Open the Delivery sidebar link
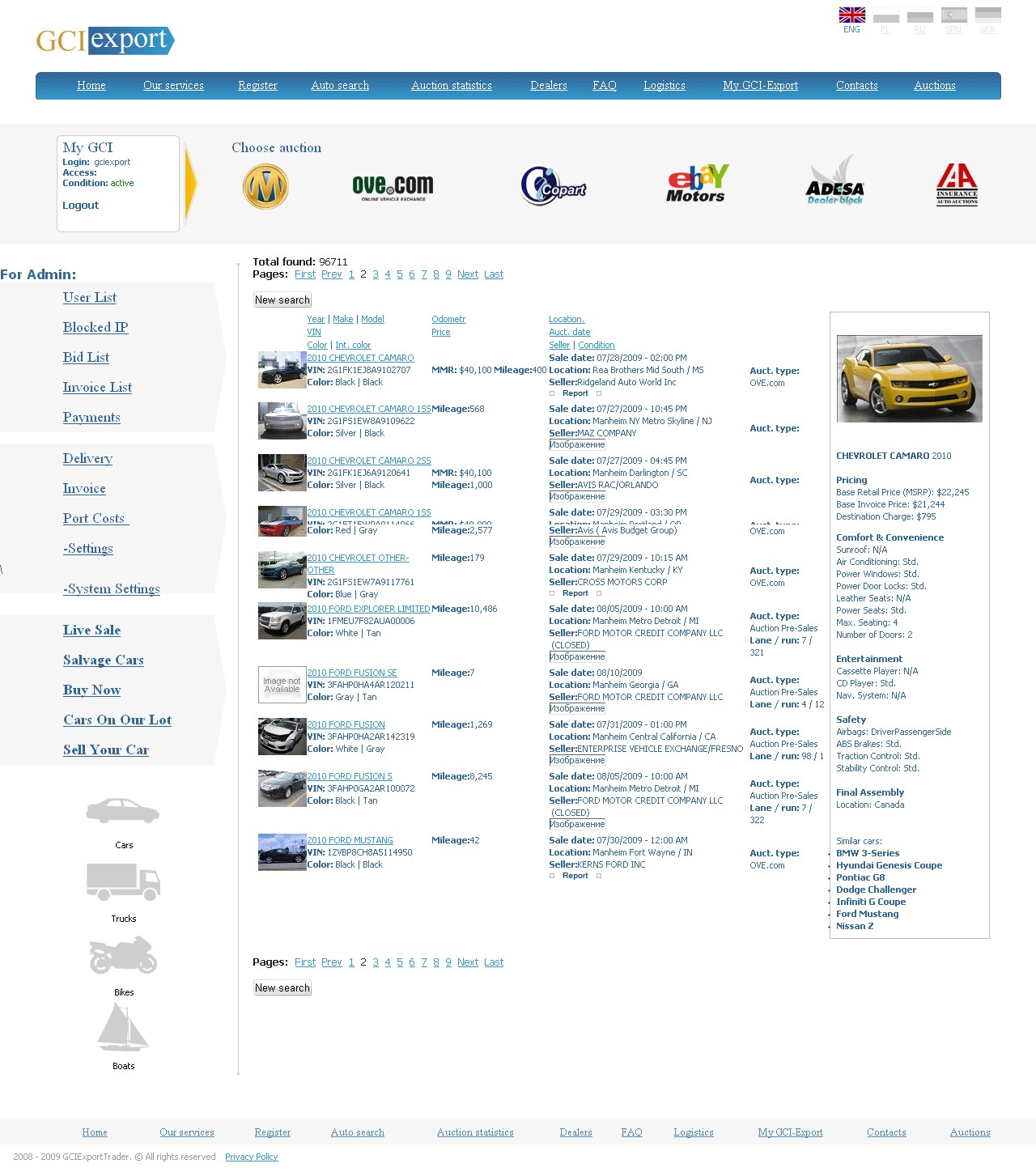Screen dimensions: 1036x1172 click(87, 458)
